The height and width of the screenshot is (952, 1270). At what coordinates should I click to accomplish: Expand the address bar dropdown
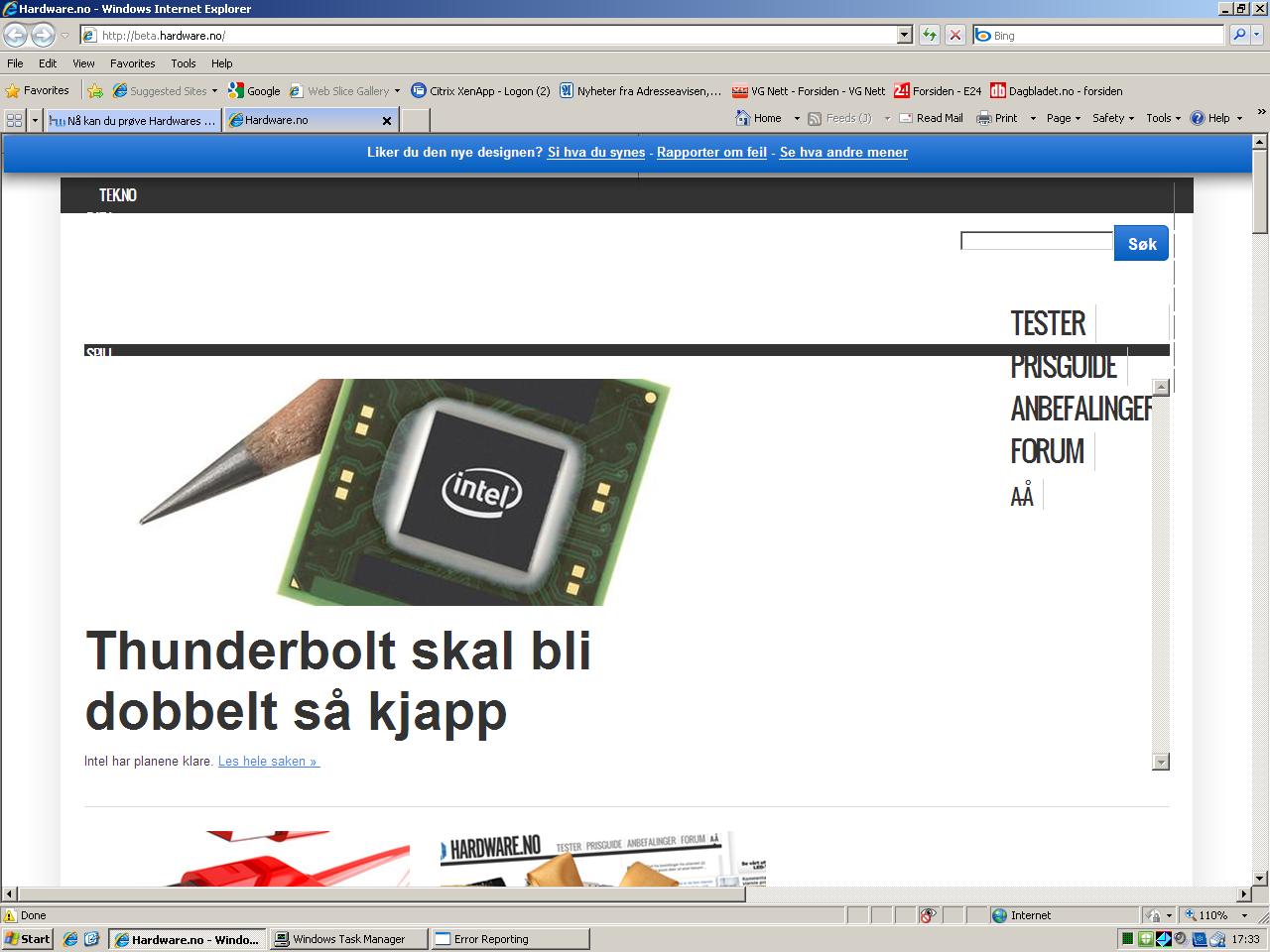point(904,35)
